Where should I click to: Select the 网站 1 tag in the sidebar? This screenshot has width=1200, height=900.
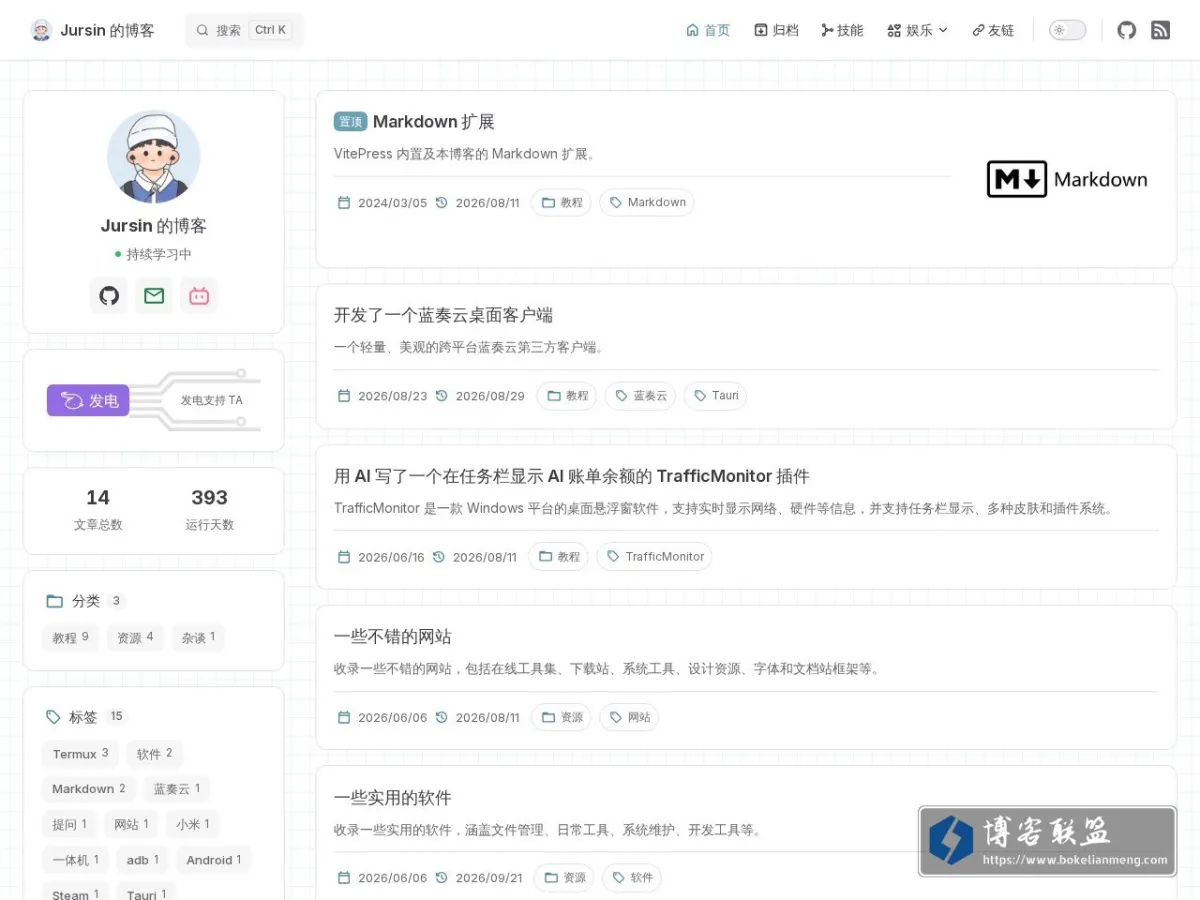132,824
